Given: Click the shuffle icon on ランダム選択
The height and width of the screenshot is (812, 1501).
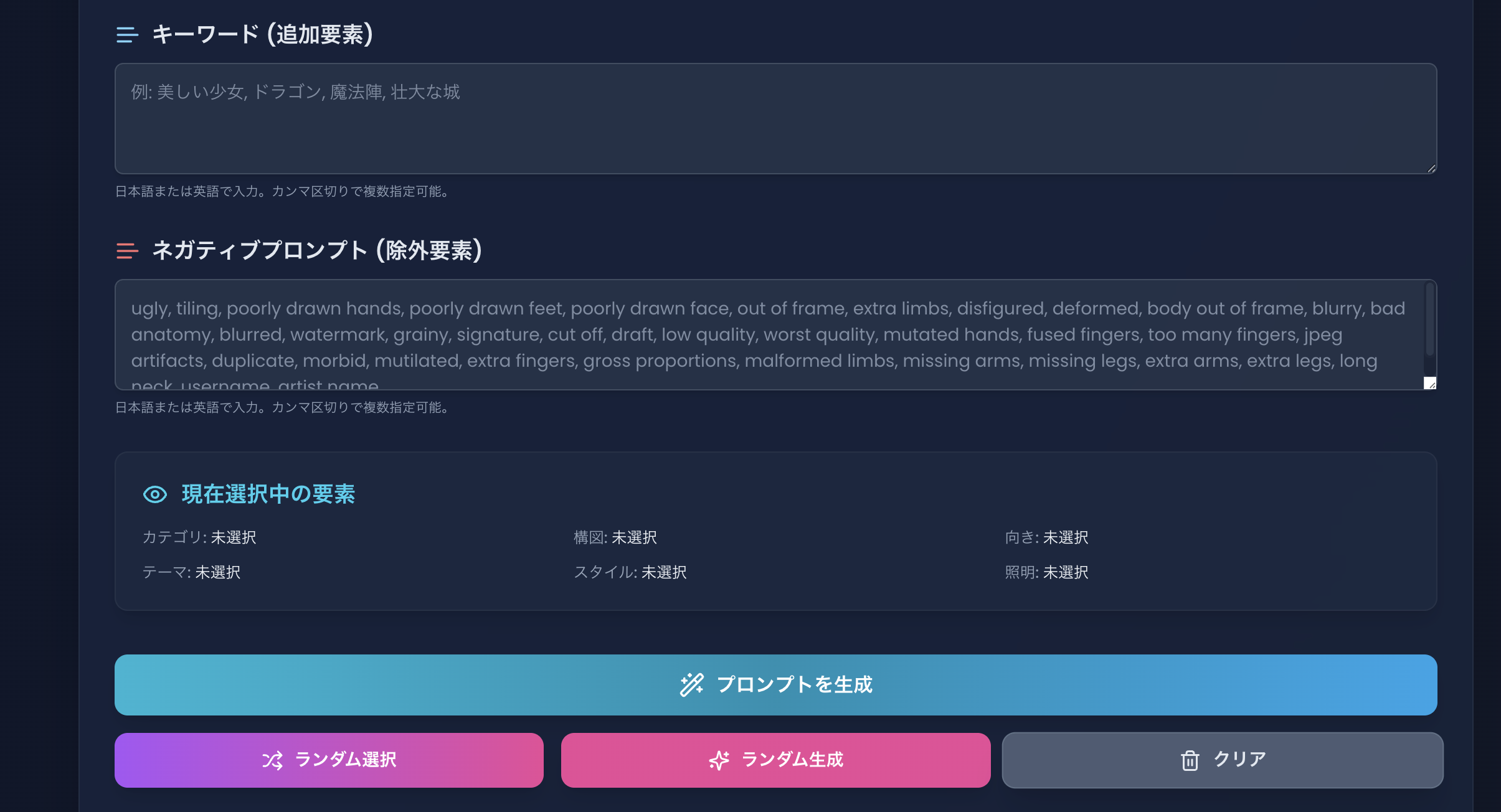Looking at the screenshot, I should coord(272,760).
